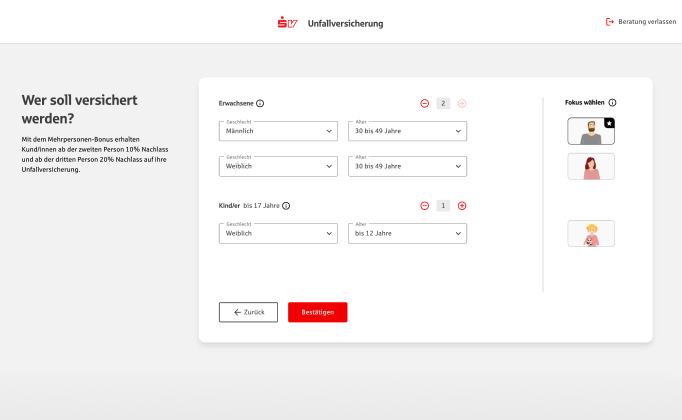Click the Beratung verlassen exit icon
This screenshot has width=682, height=420.
pos(610,22)
